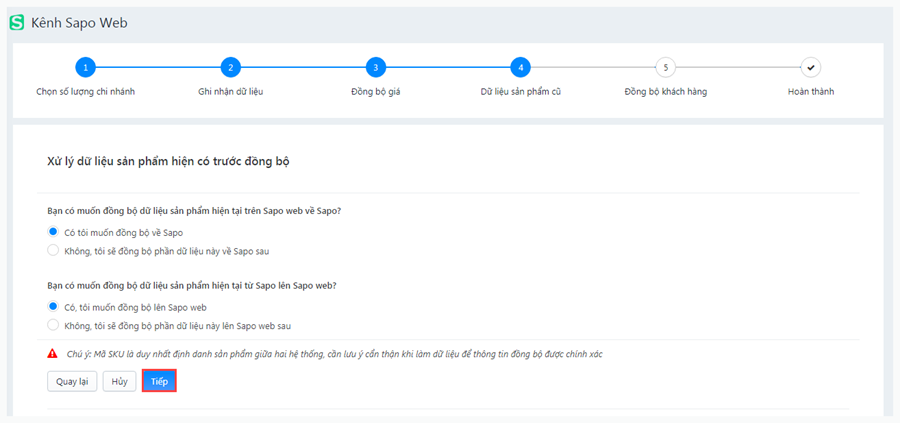
Task: Click the red warning triangle icon
Action: [52, 354]
